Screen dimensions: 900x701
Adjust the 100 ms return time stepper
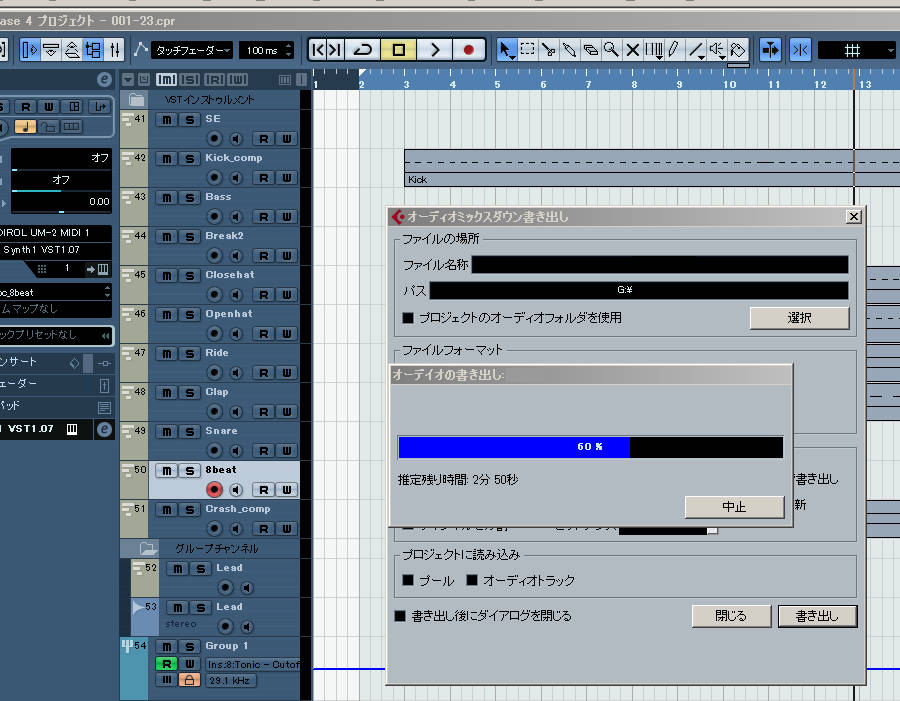pos(288,51)
